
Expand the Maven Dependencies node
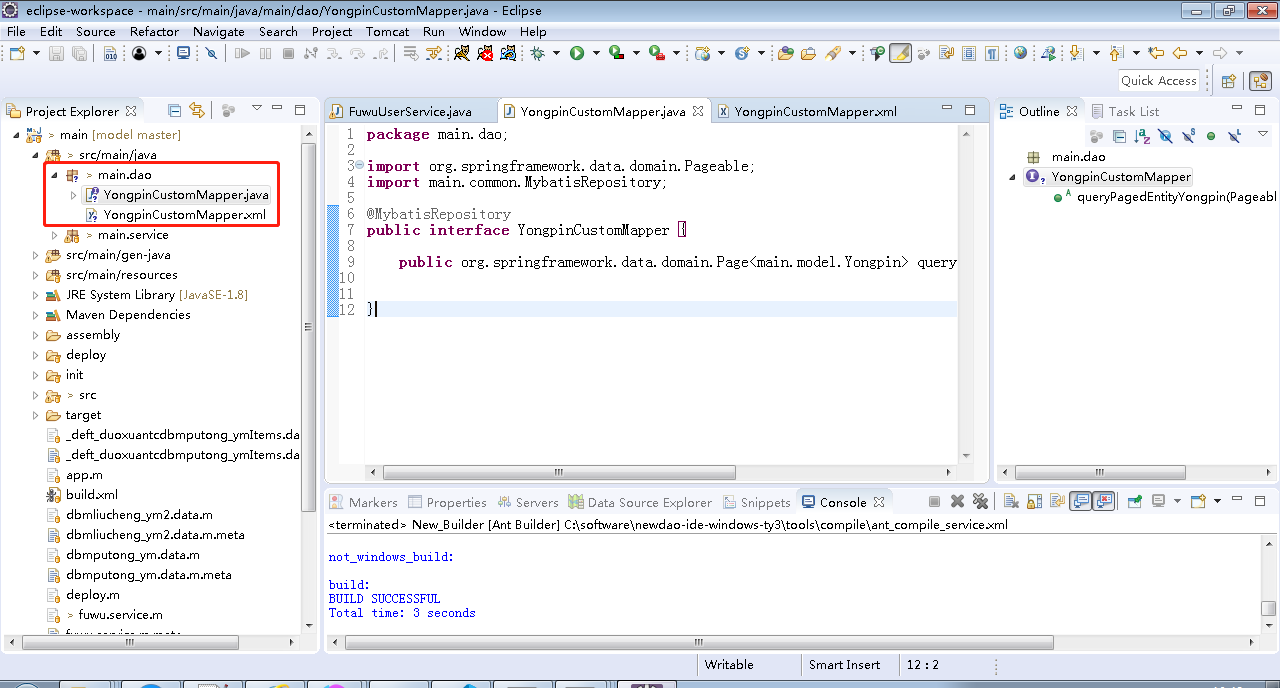pos(37,315)
